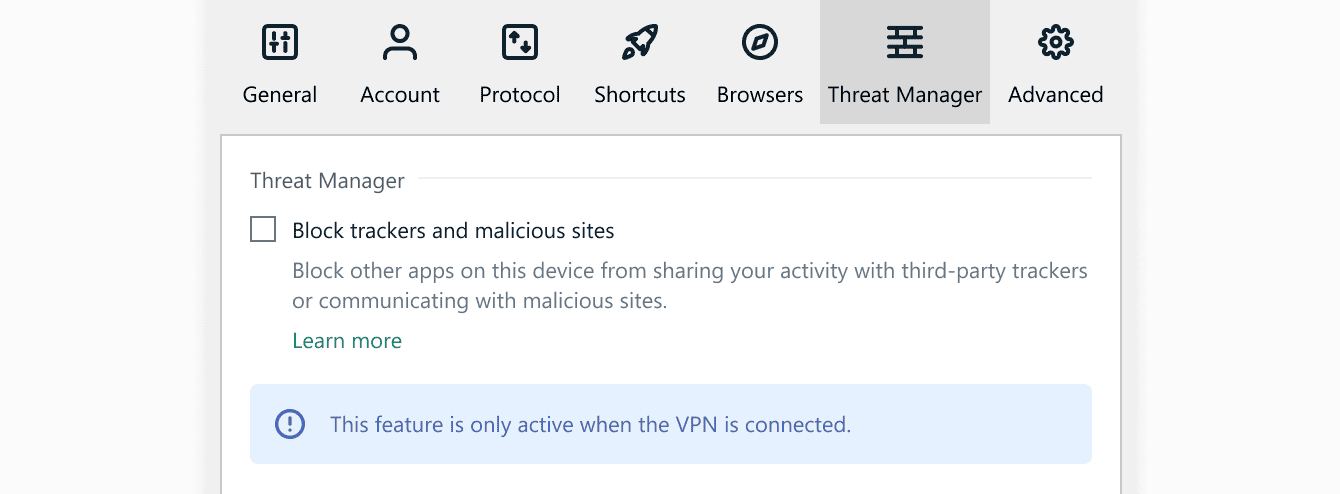Click the VPN connected notice text
This screenshot has height=494, width=1340.
590,424
